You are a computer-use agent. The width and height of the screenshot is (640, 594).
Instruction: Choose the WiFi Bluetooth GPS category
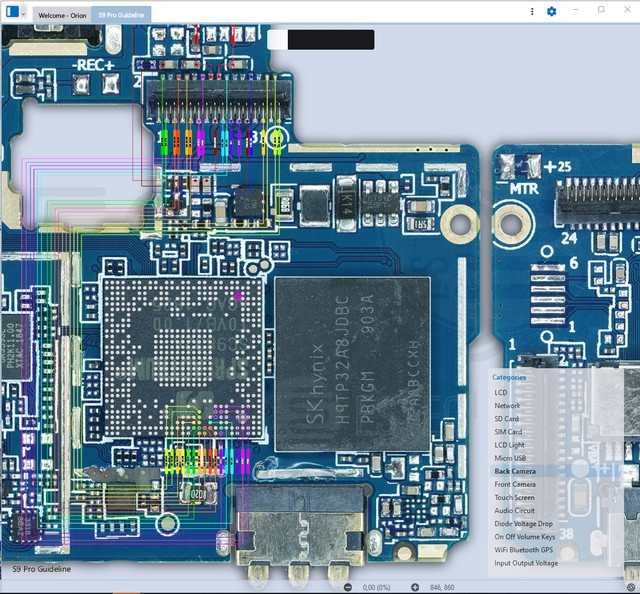(524, 550)
